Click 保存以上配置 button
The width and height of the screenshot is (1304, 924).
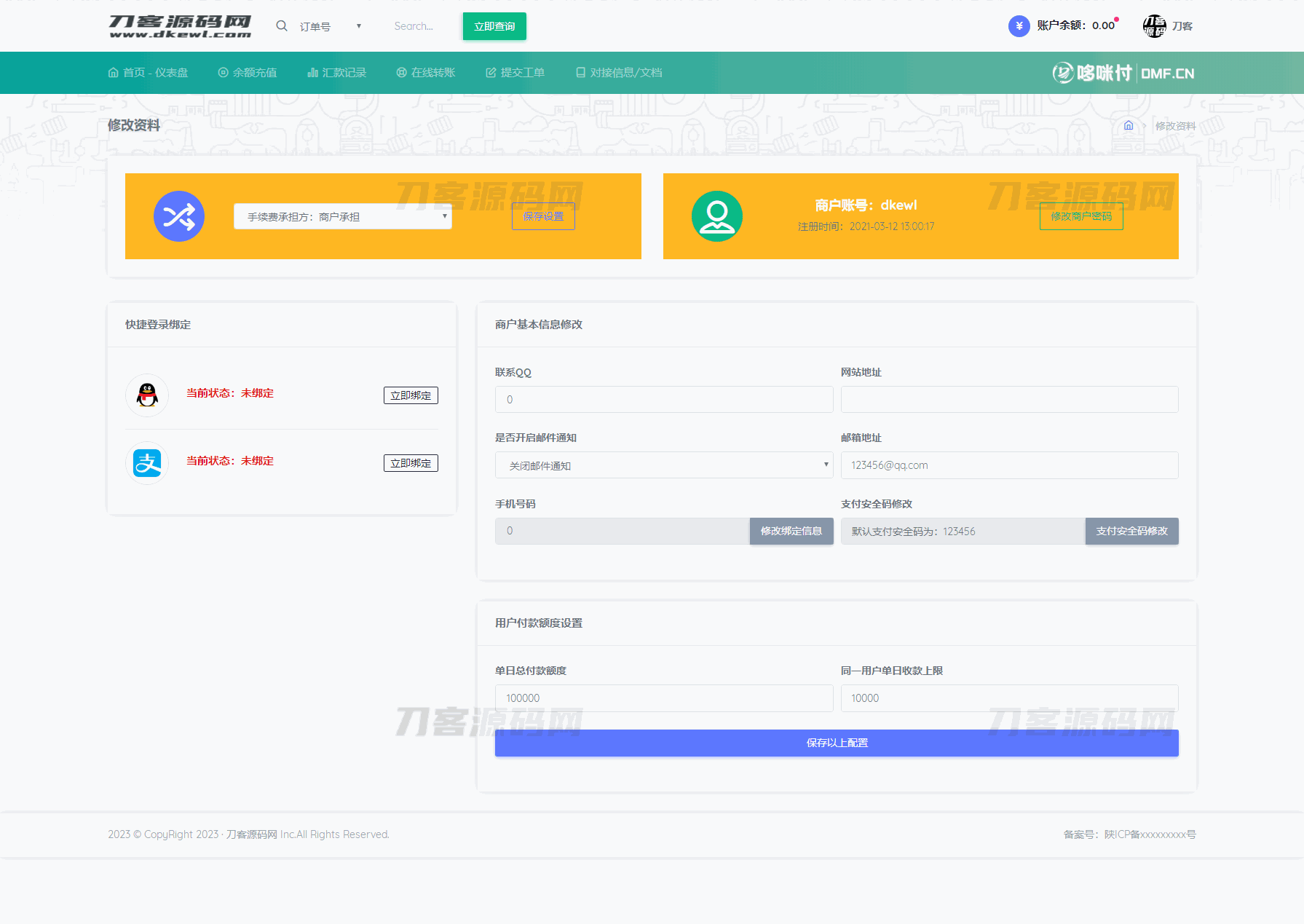pyautogui.click(x=837, y=743)
